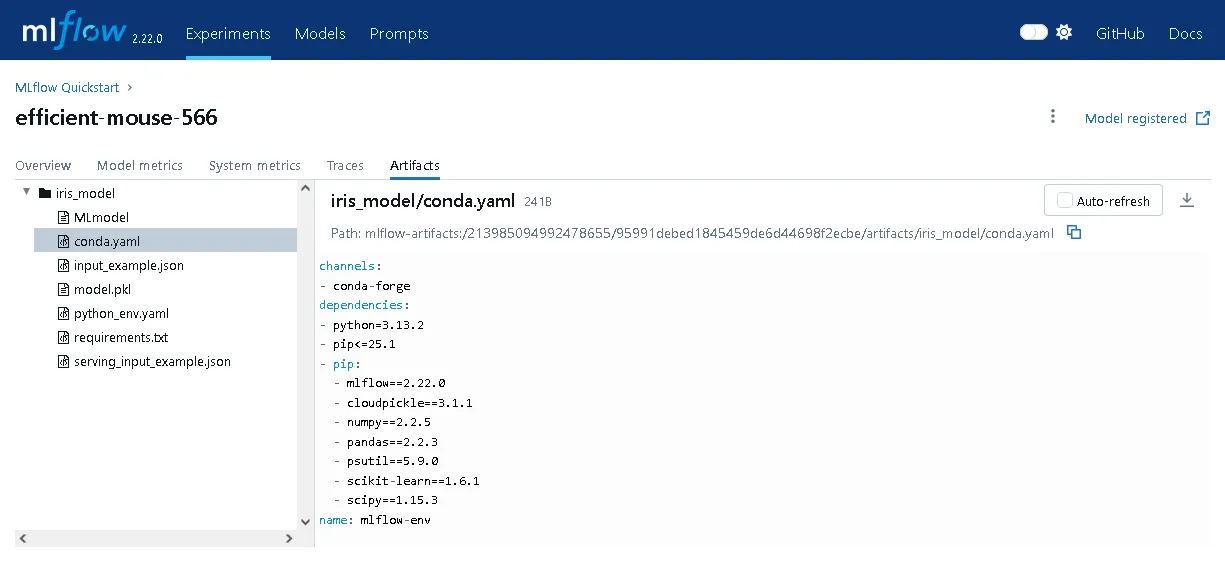This screenshot has height=568, width=1225.
Task: Switch to the Traces tab
Action: [345, 165]
